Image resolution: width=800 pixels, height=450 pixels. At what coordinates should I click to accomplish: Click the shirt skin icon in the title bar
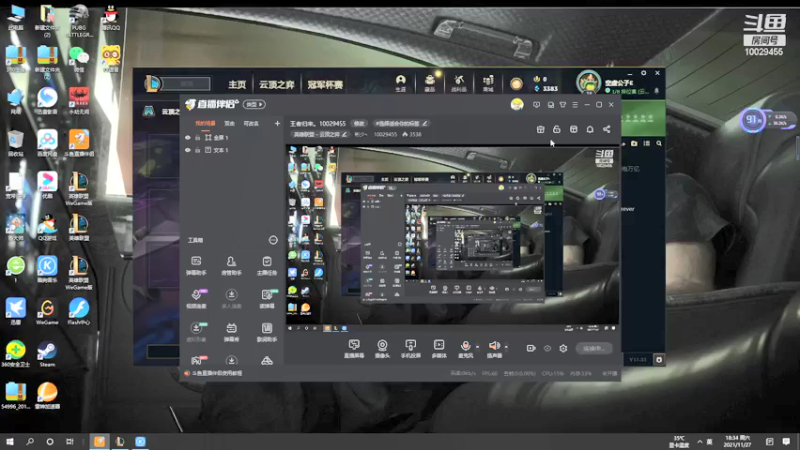pyautogui.click(x=563, y=105)
